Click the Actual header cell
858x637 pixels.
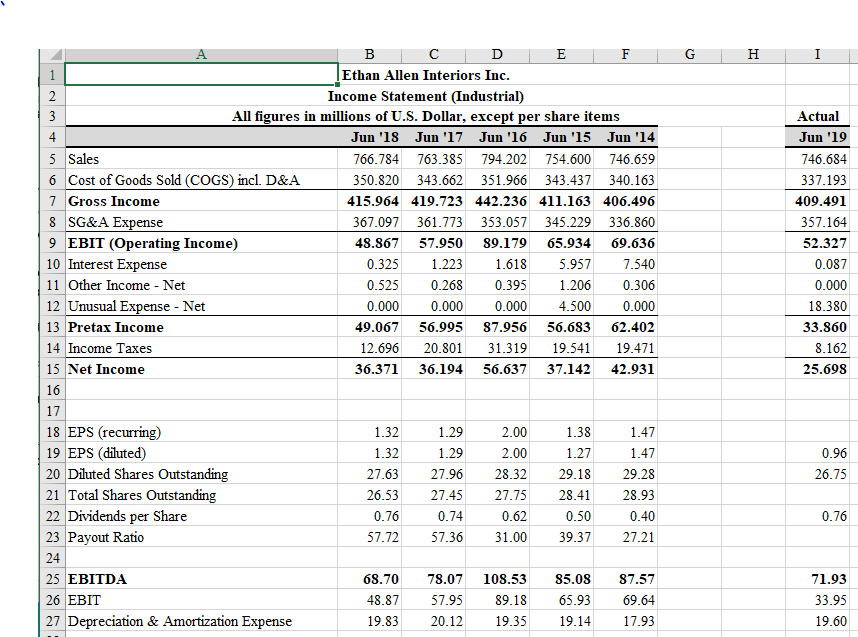(816, 117)
